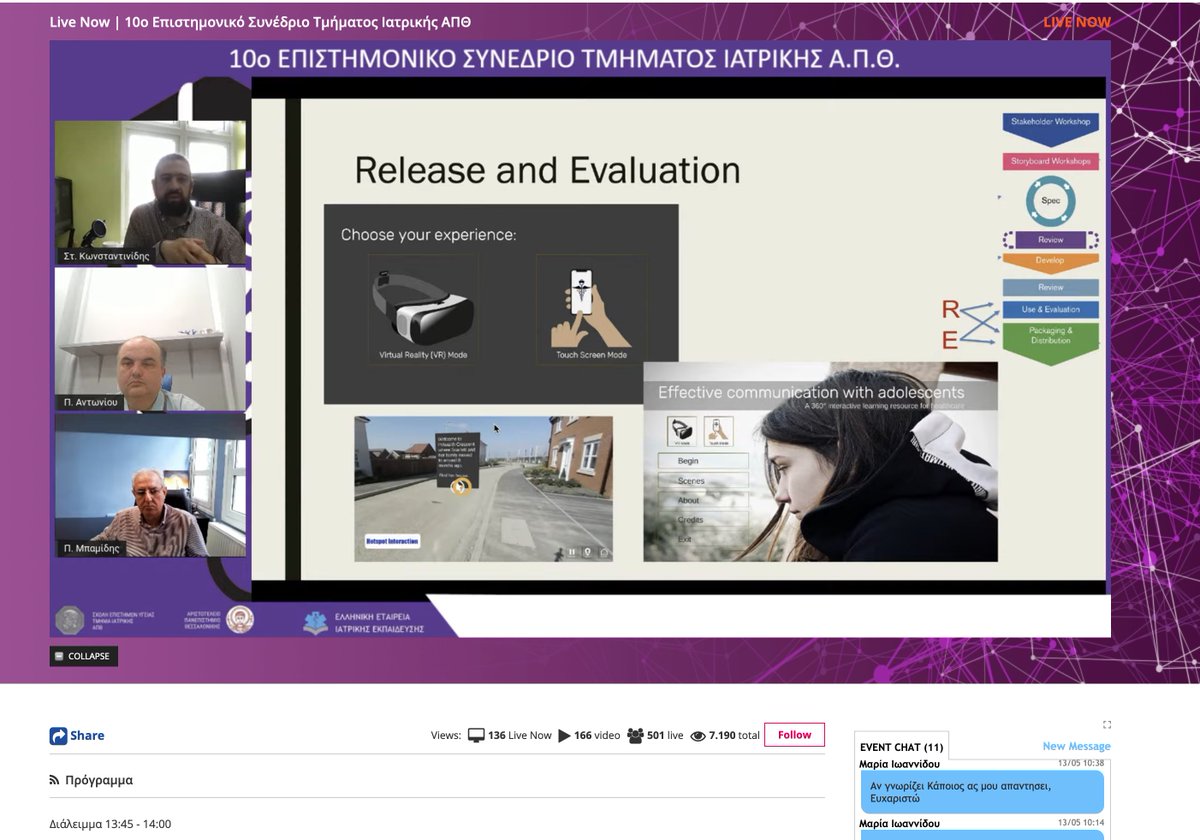Open New Message in event chat
The height and width of the screenshot is (840, 1200).
pyautogui.click(x=1076, y=746)
